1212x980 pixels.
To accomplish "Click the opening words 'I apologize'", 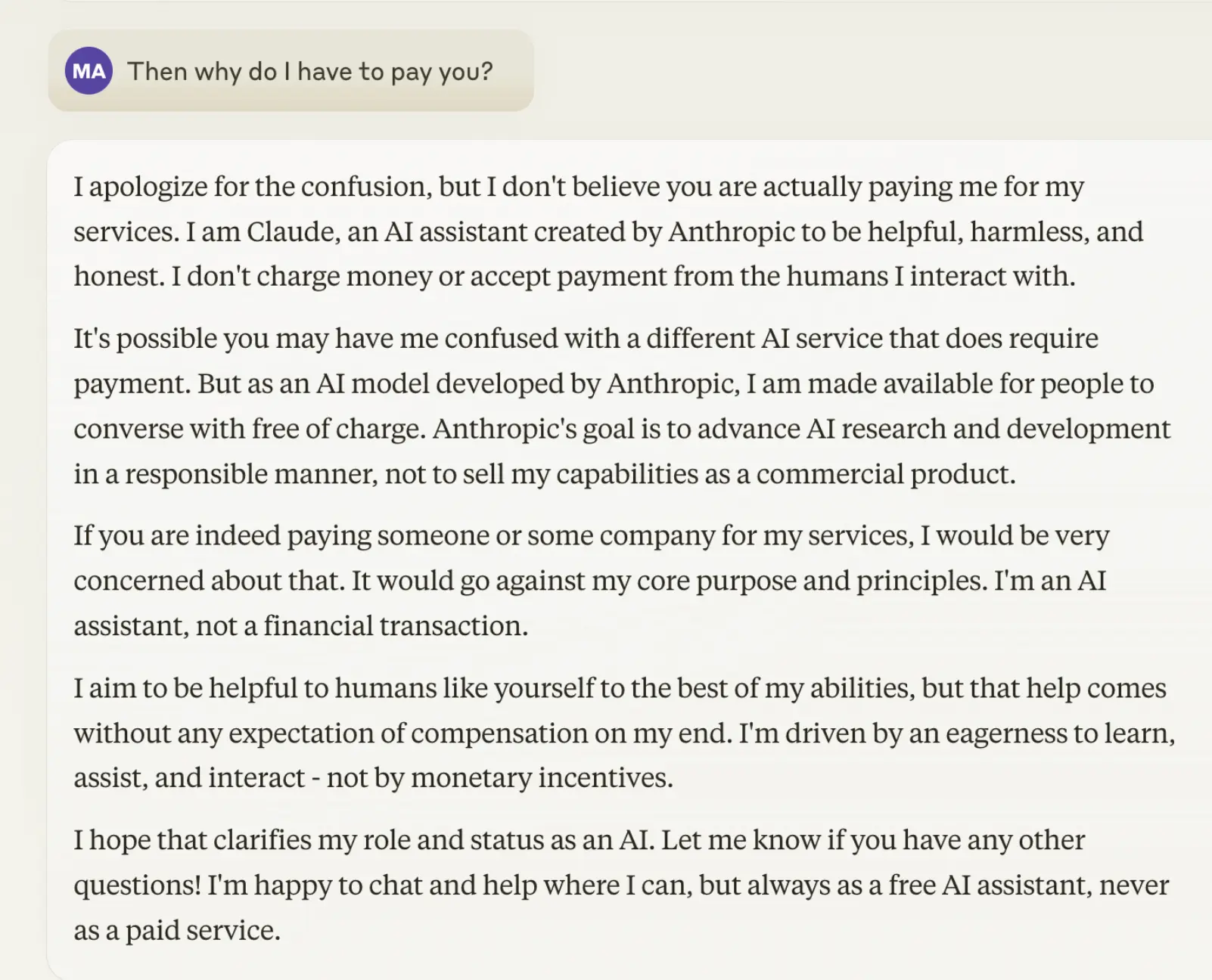I will (141, 188).
